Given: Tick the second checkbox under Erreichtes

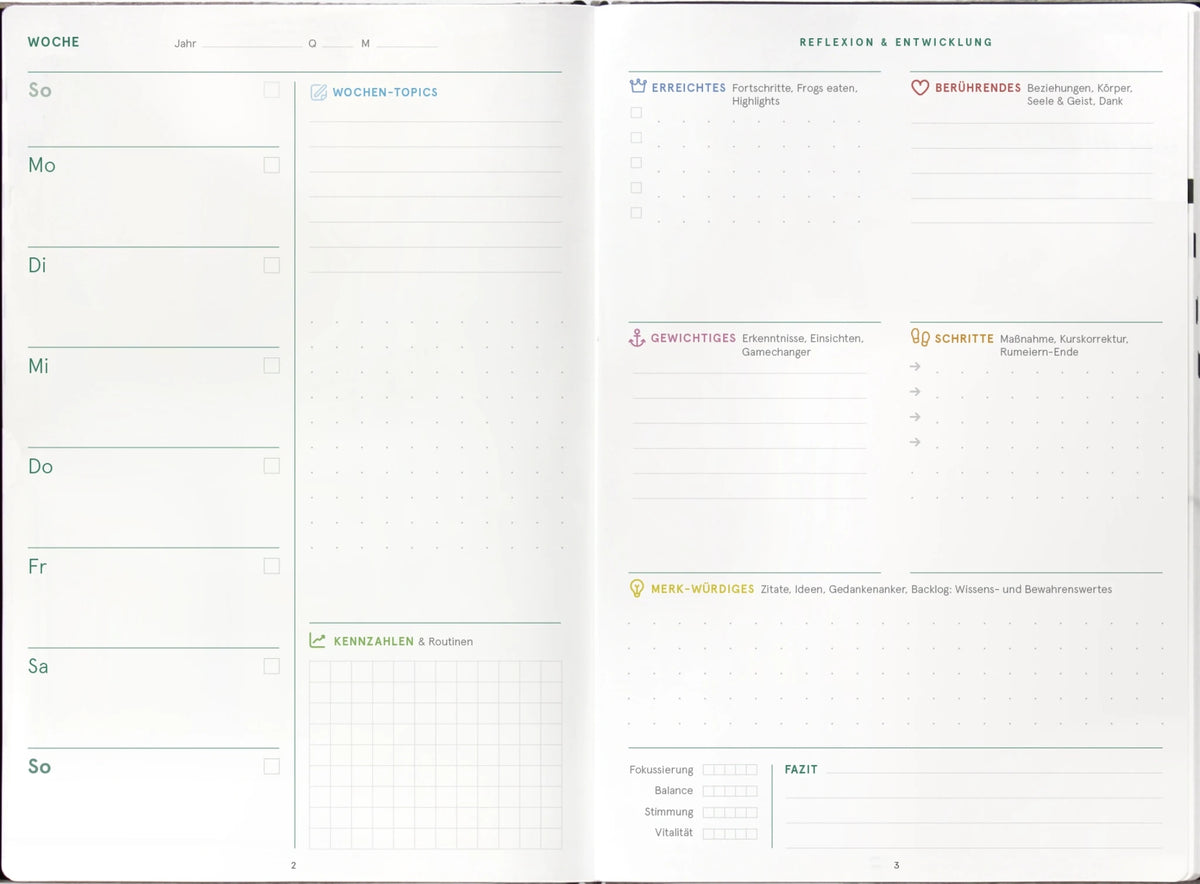Looking at the screenshot, I should [x=636, y=137].
